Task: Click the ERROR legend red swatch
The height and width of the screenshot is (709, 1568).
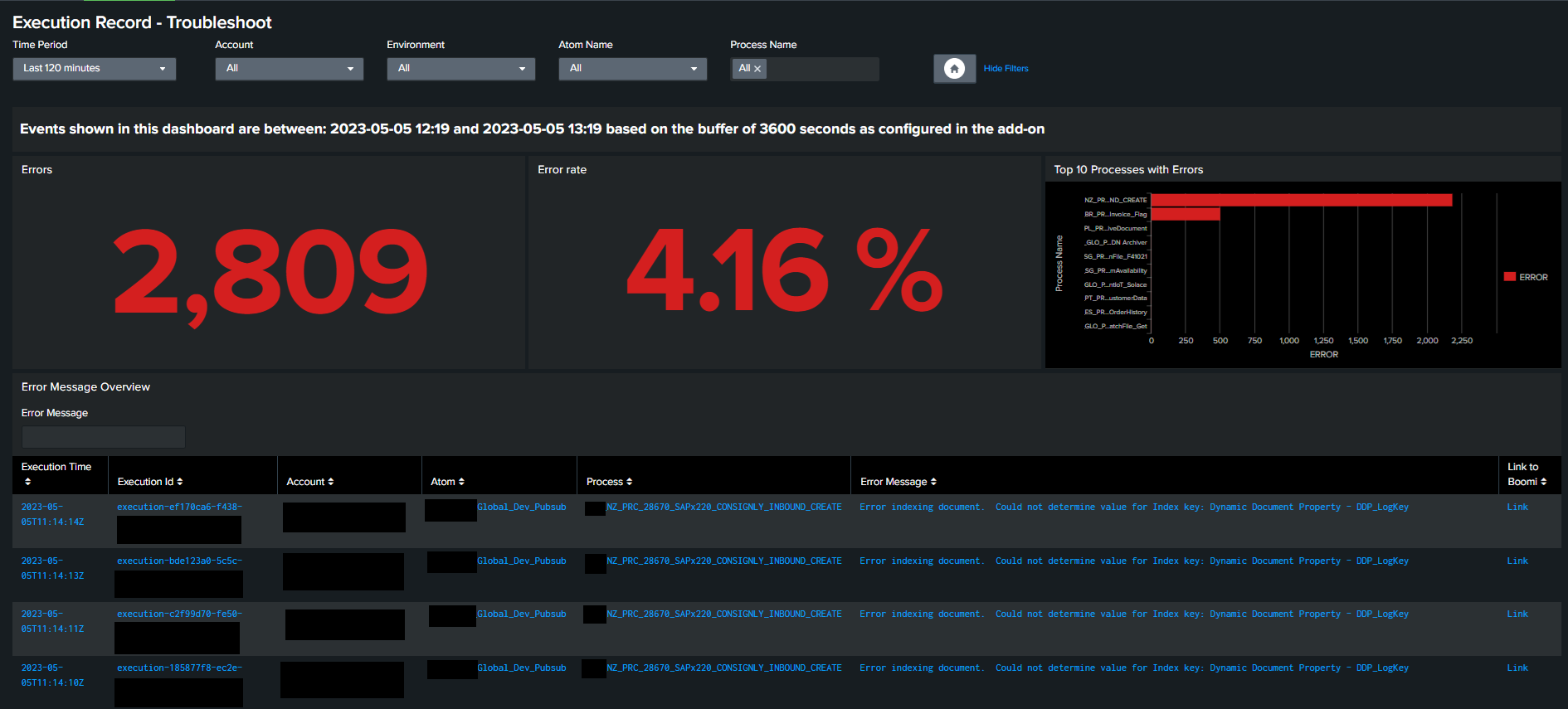Action: (1510, 277)
